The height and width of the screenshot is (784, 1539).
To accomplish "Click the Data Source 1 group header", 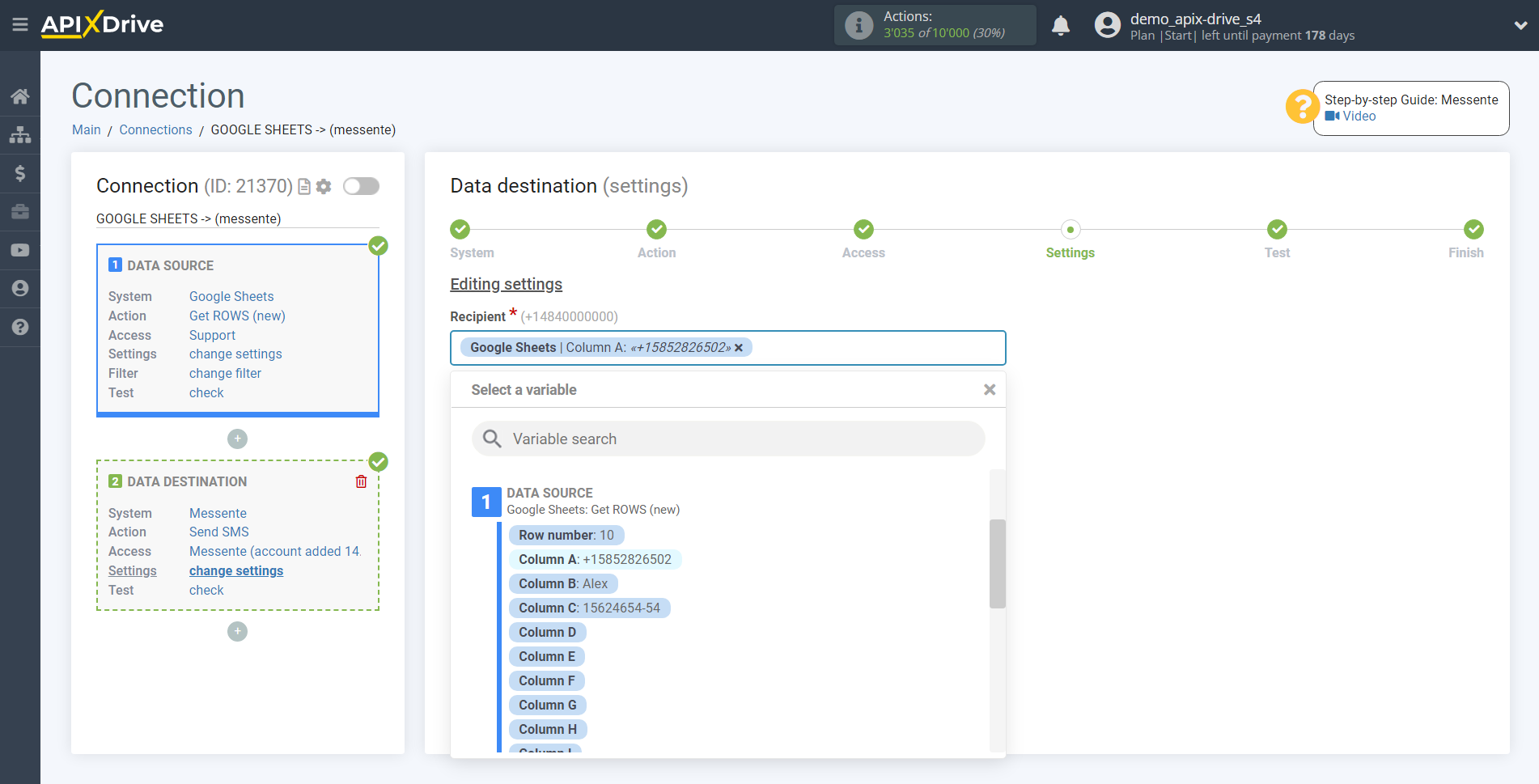I will pos(575,501).
